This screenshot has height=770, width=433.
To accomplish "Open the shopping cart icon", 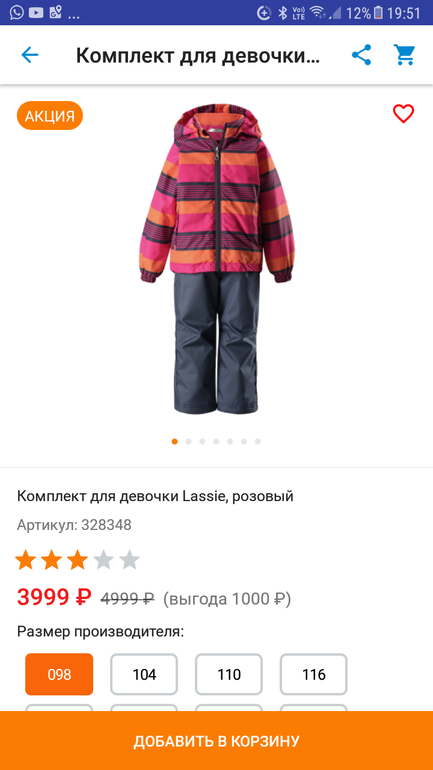I will [x=405, y=55].
